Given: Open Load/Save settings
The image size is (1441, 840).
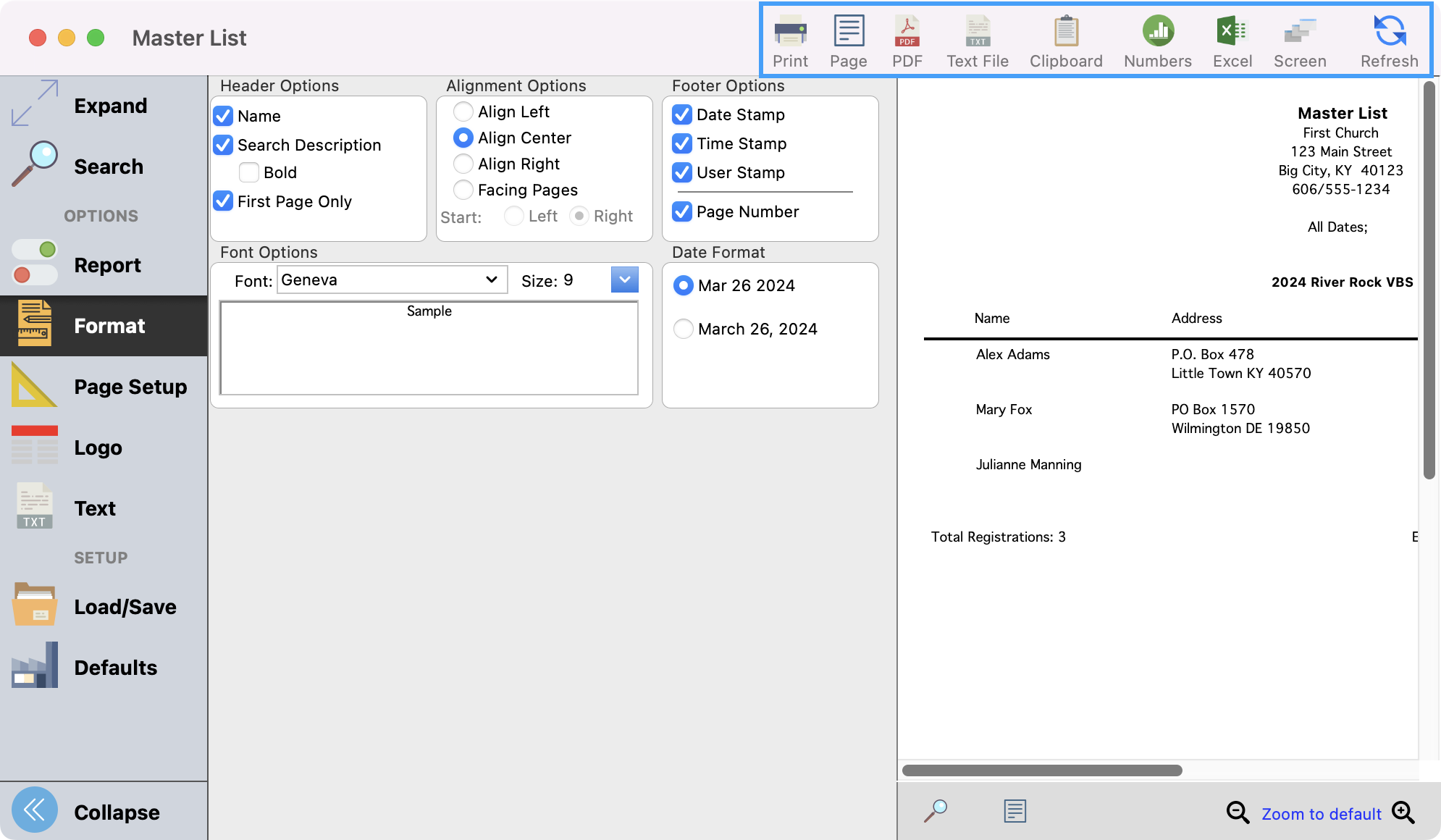Looking at the screenshot, I should 101,607.
